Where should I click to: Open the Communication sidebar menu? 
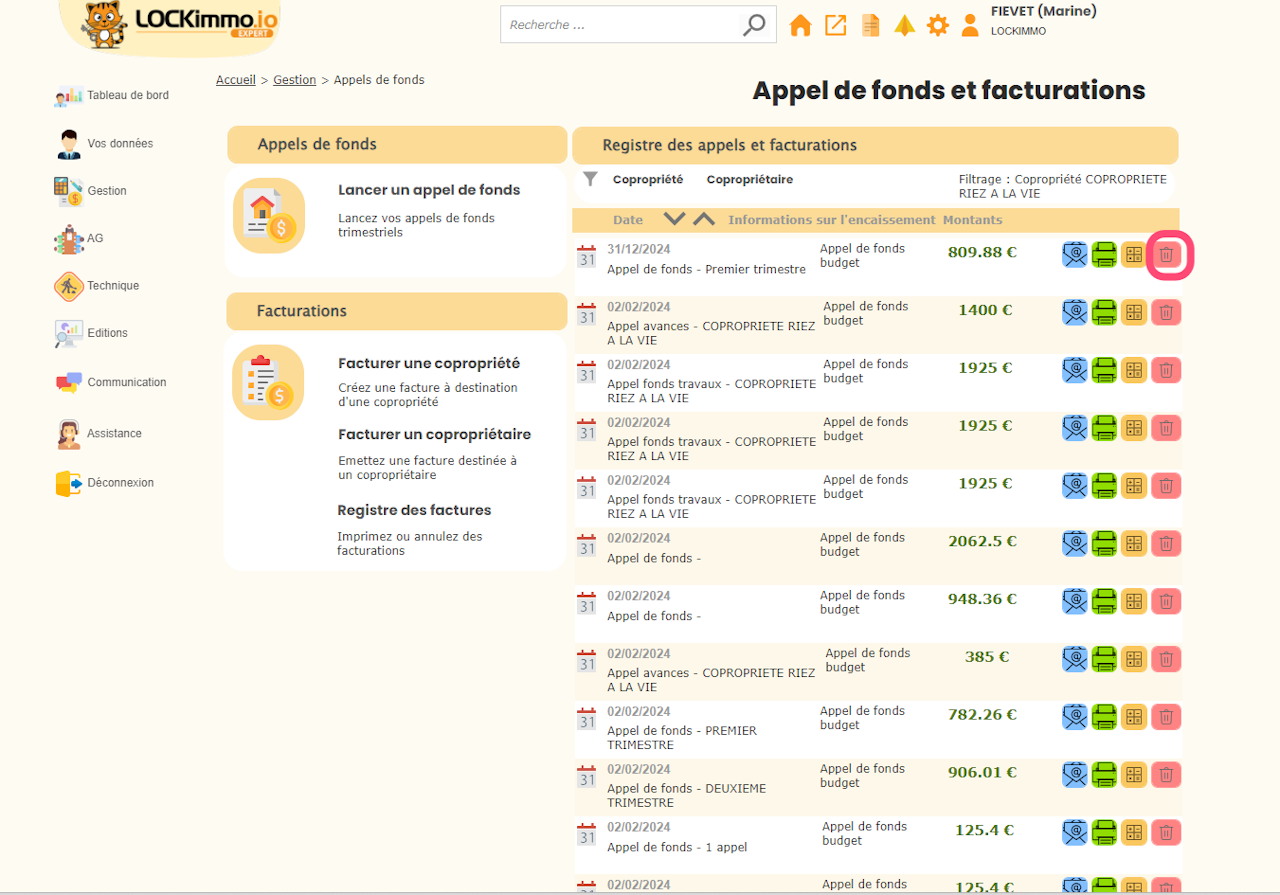[x=126, y=383]
